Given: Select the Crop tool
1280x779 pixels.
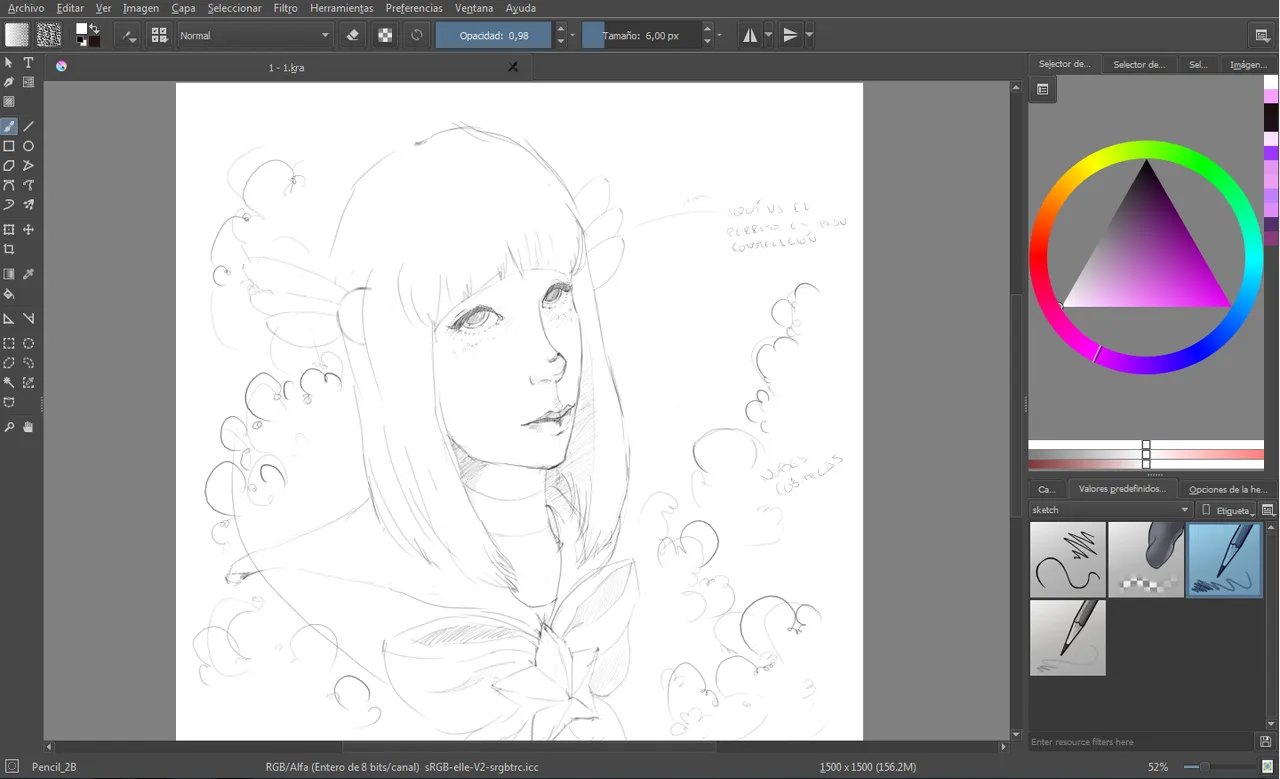Looking at the screenshot, I should click(9, 249).
